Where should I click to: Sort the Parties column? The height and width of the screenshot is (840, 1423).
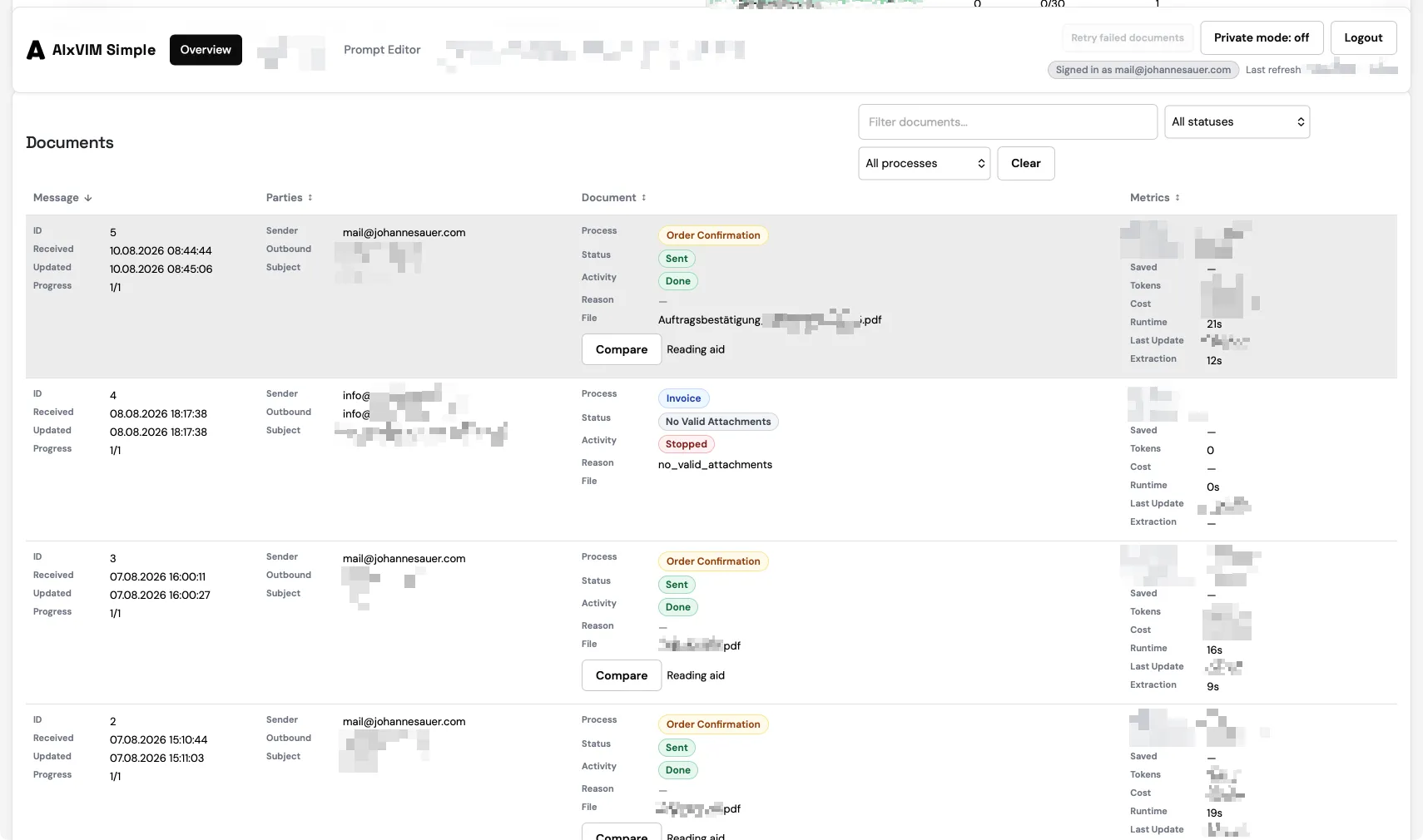(310, 198)
